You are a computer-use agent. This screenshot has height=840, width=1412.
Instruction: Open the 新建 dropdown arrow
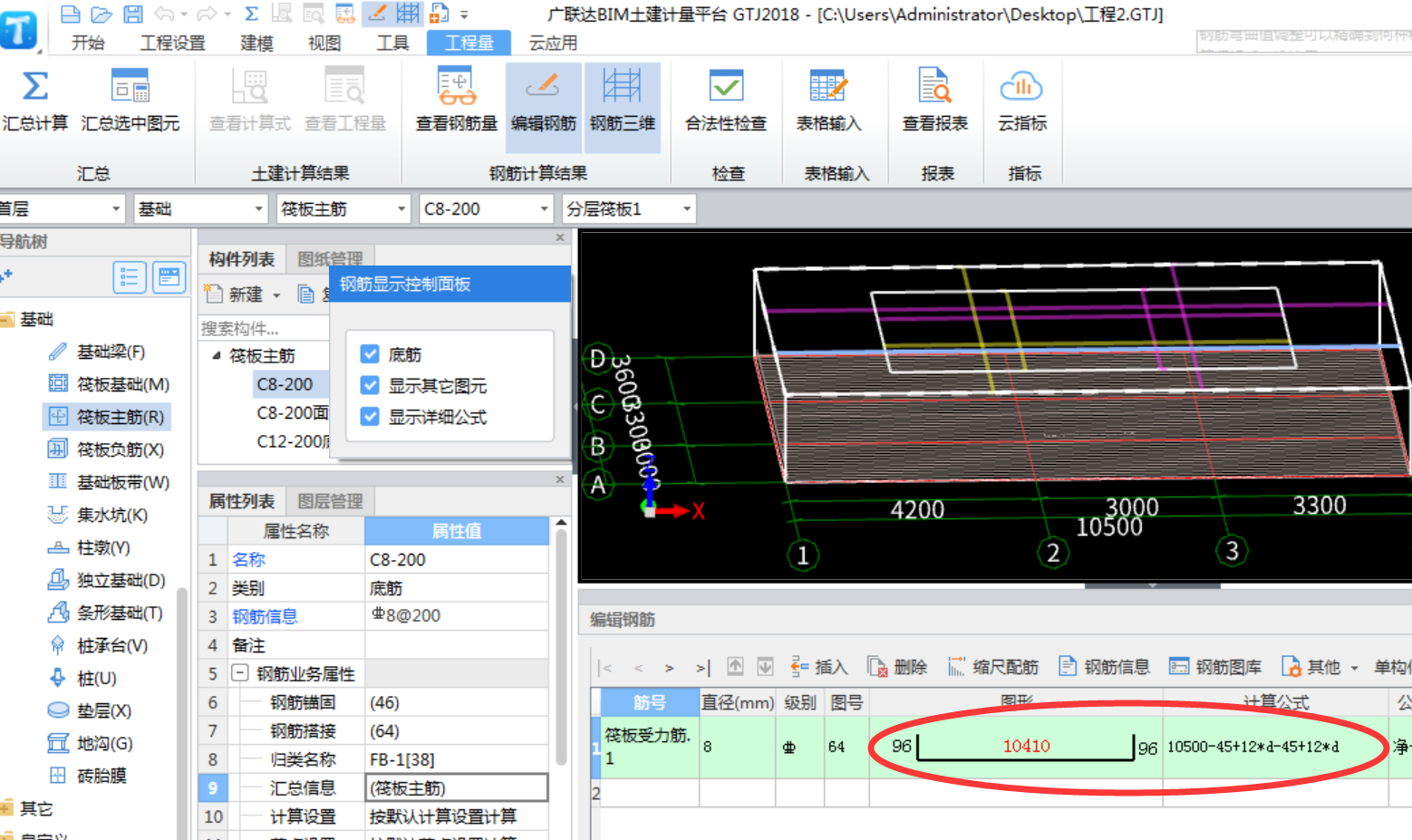click(x=276, y=295)
